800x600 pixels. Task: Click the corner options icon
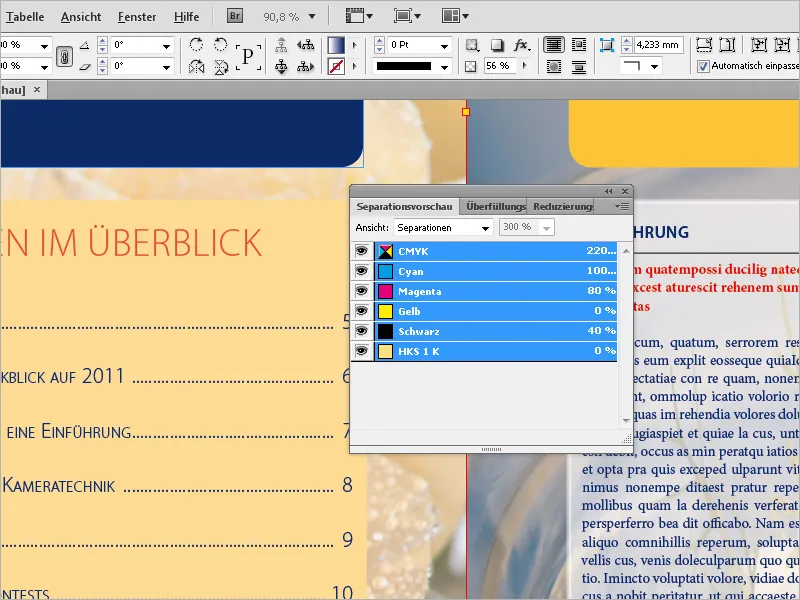[x=607, y=45]
